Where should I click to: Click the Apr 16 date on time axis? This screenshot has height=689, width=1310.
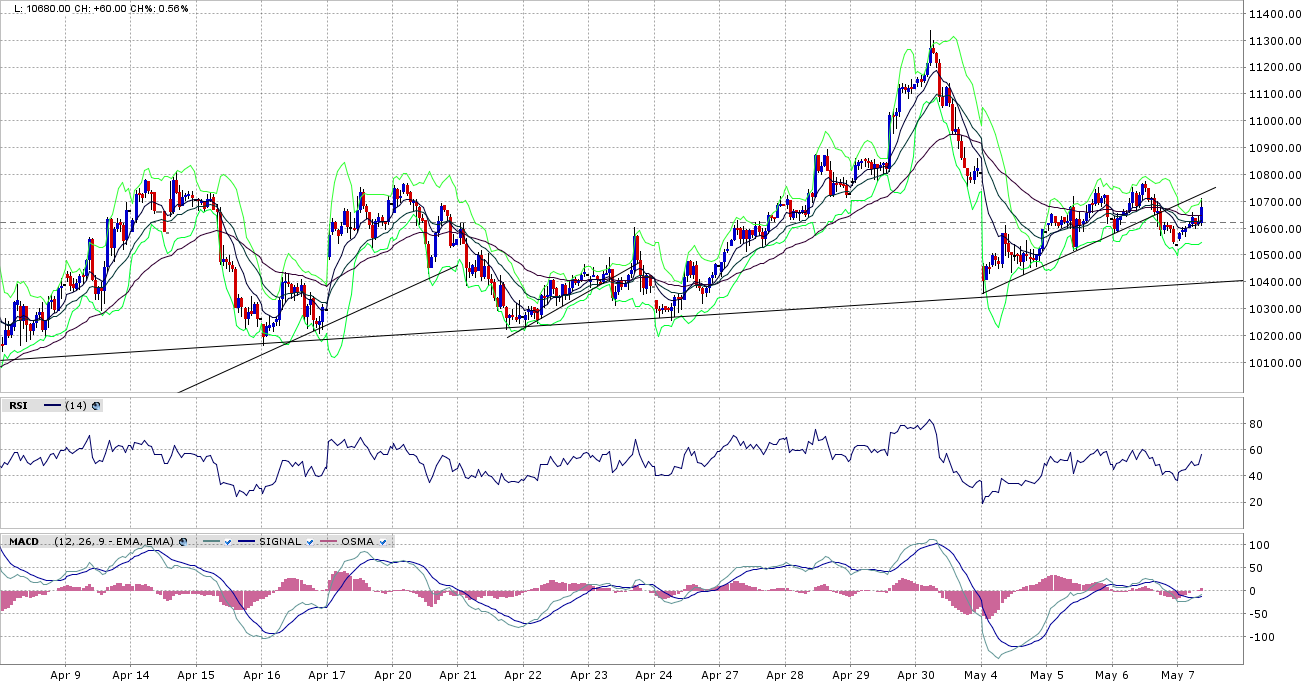(261, 675)
